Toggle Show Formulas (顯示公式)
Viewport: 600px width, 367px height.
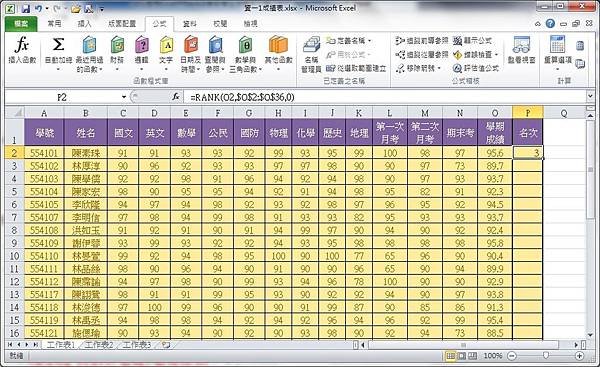[472, 41]
